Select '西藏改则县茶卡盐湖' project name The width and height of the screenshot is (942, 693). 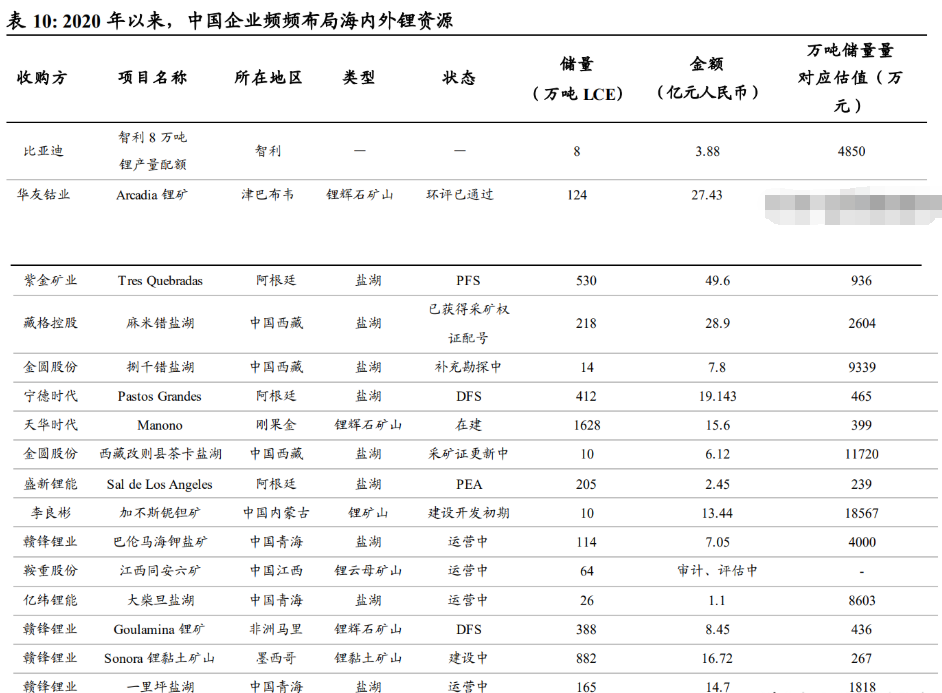click(x=160, y=454)
